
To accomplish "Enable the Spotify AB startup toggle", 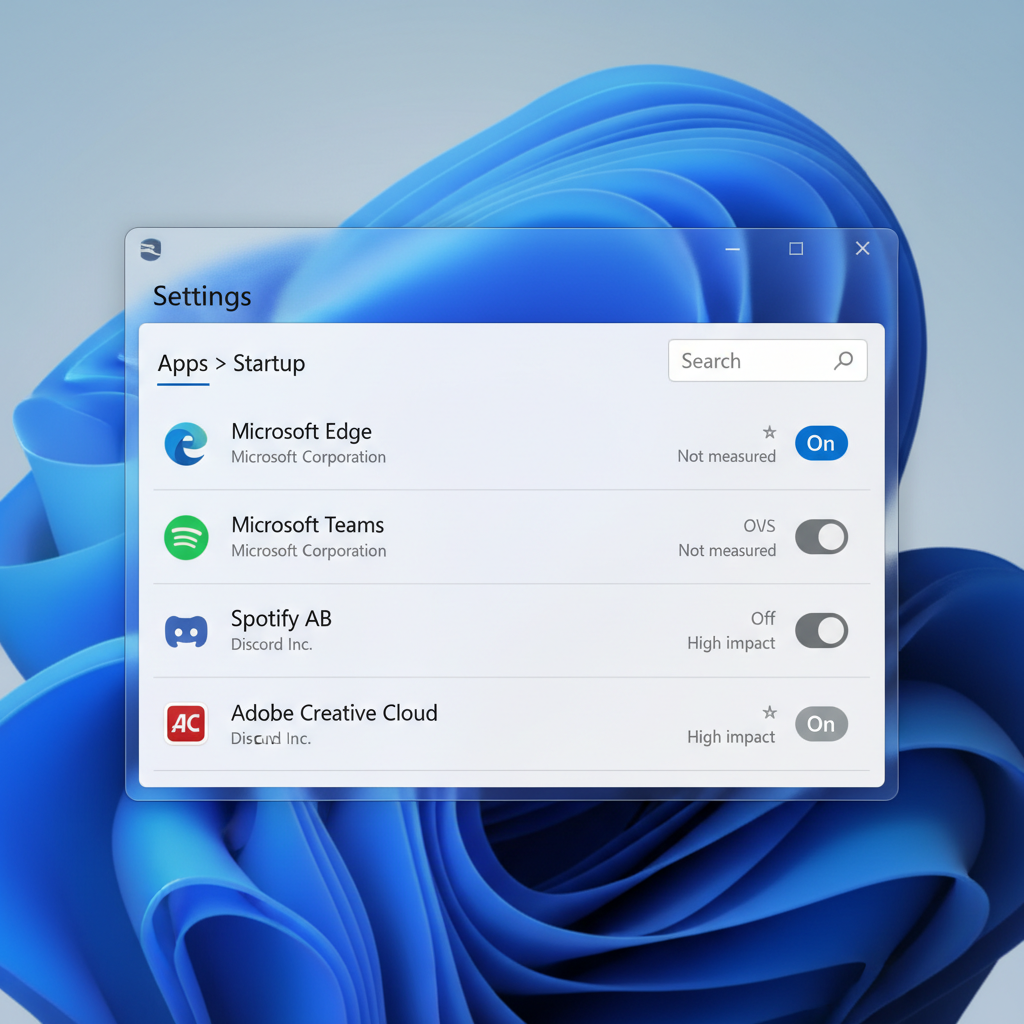I will (821, 631).
